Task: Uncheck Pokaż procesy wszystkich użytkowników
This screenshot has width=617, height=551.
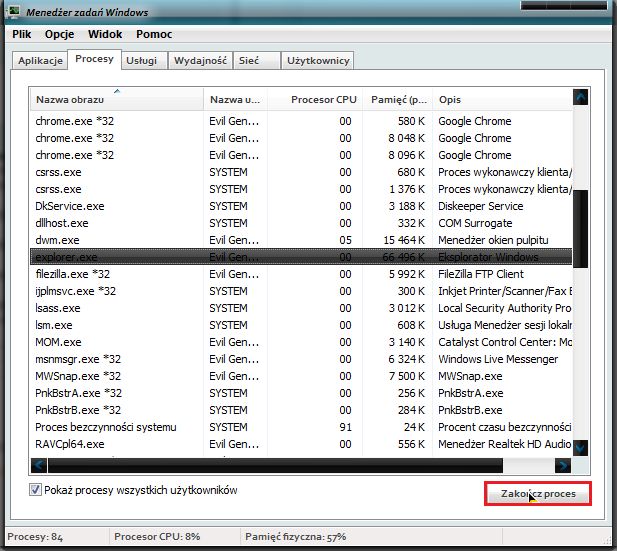Action: [35, 490]
